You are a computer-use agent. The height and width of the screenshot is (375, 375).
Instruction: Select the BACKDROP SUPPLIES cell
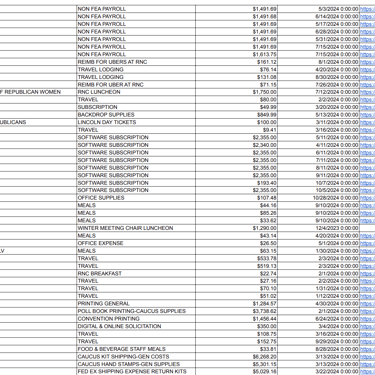(136, 115)
